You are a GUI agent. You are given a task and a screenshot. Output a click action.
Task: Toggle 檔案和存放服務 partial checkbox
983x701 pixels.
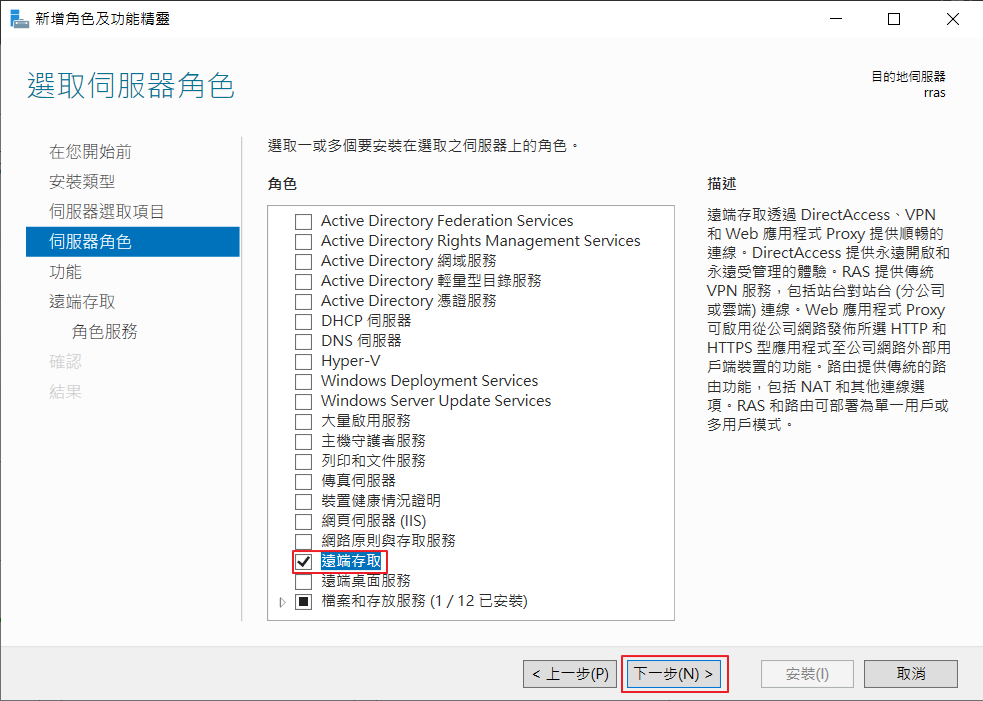[x=303, y=602]
